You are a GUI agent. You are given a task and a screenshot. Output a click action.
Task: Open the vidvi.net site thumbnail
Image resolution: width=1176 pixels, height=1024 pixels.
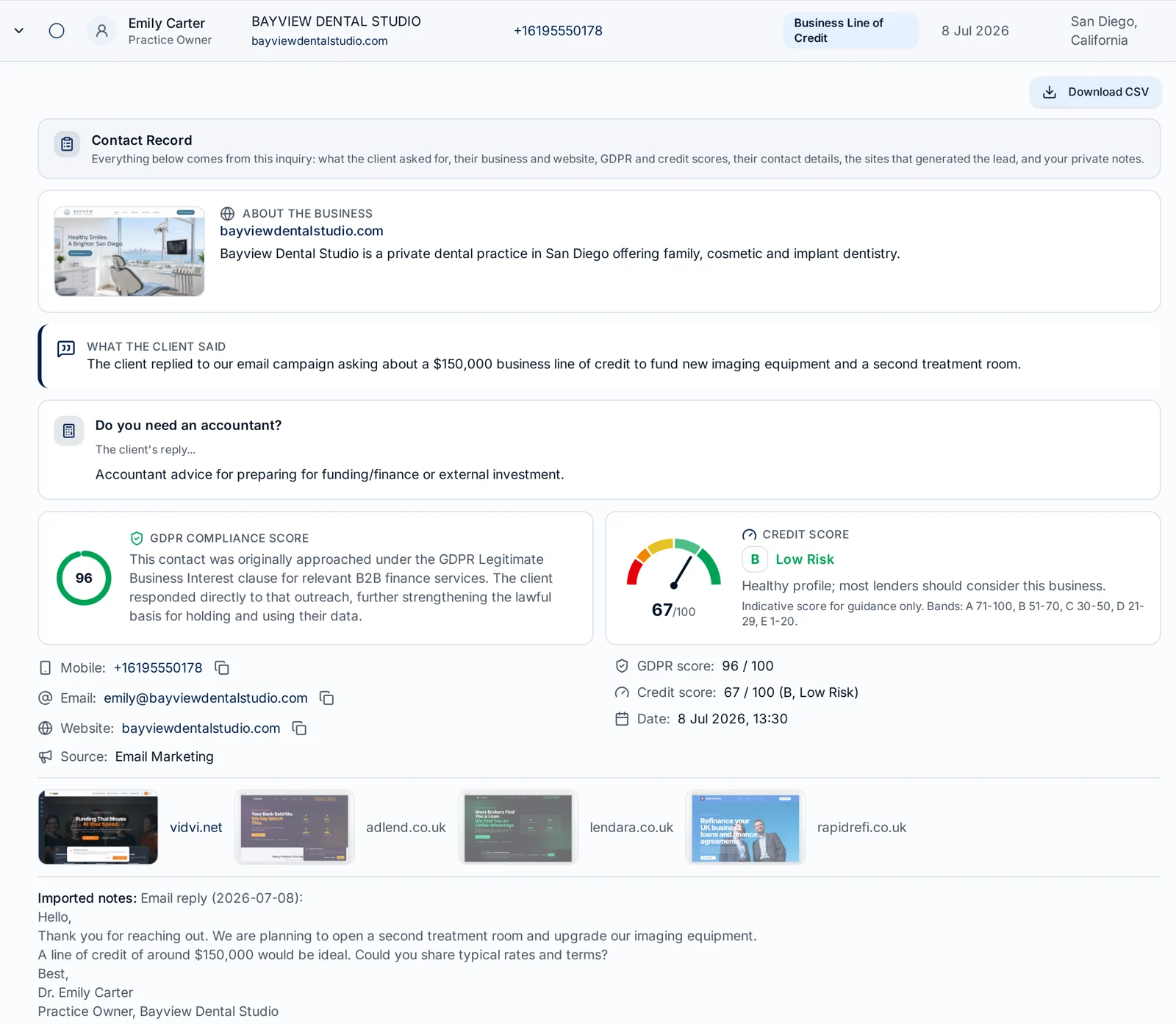98,827
